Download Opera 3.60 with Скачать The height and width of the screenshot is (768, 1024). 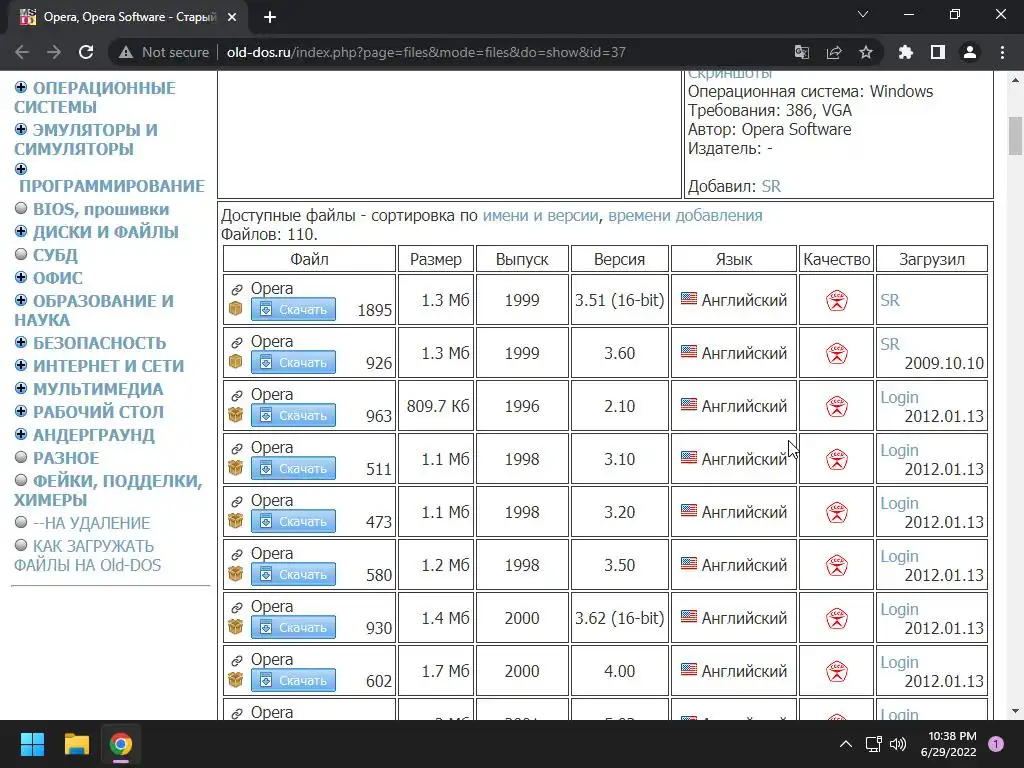(x=293, y=362)
